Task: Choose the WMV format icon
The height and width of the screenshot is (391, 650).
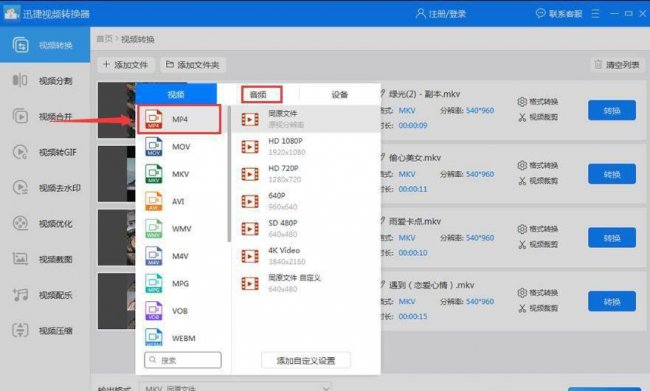Action: tap(153, 228)
